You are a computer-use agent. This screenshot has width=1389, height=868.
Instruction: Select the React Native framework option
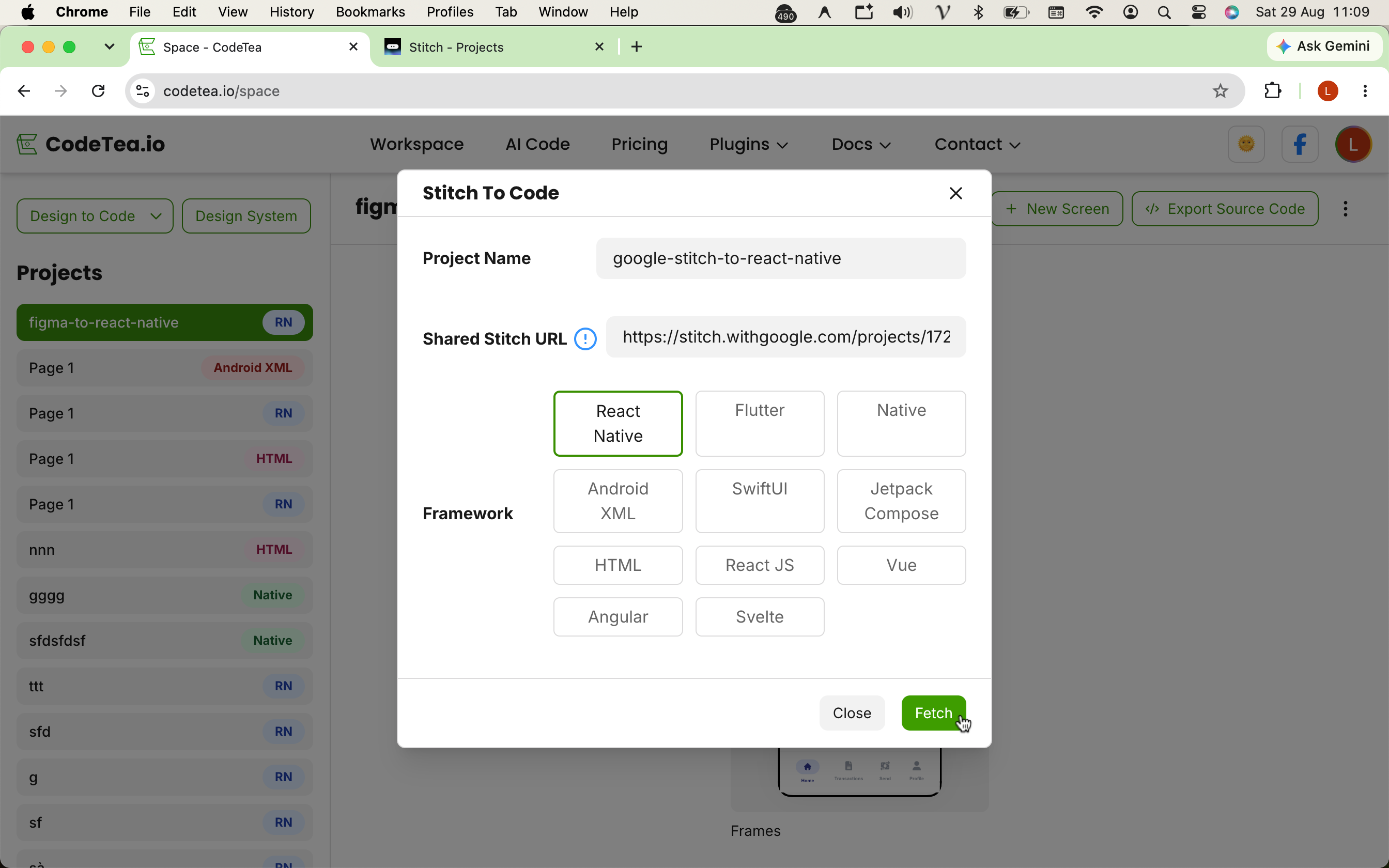tap(618, 424)
